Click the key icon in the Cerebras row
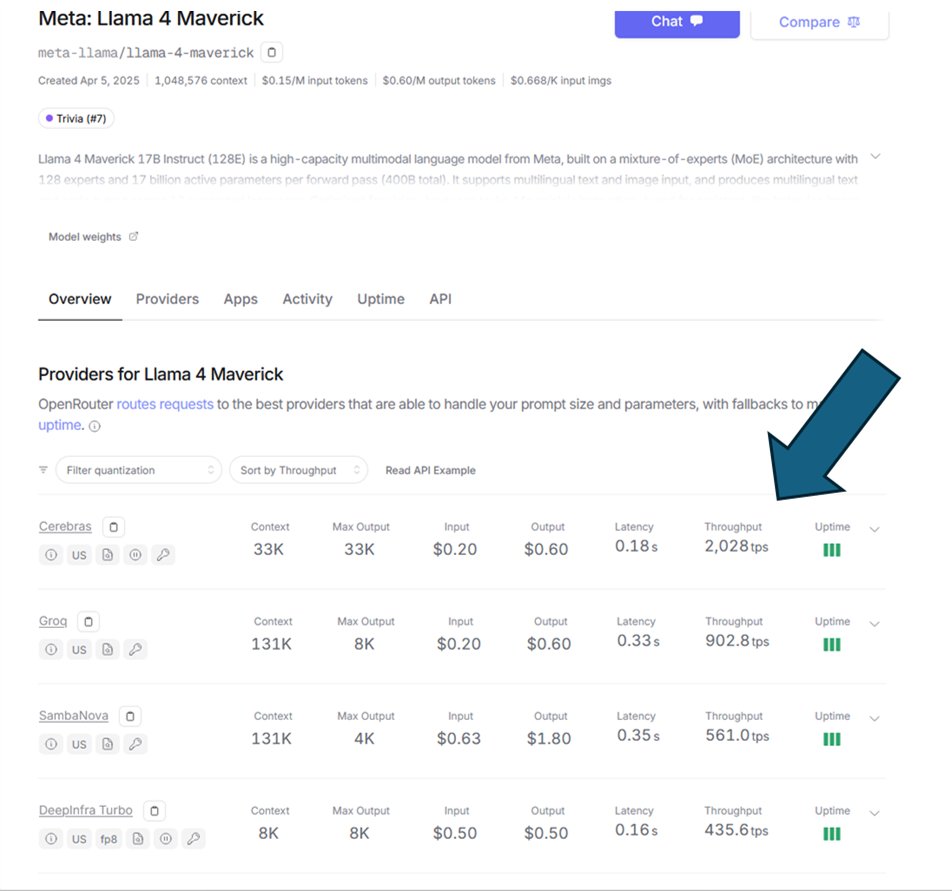952x891 pixels. point(163,555)
